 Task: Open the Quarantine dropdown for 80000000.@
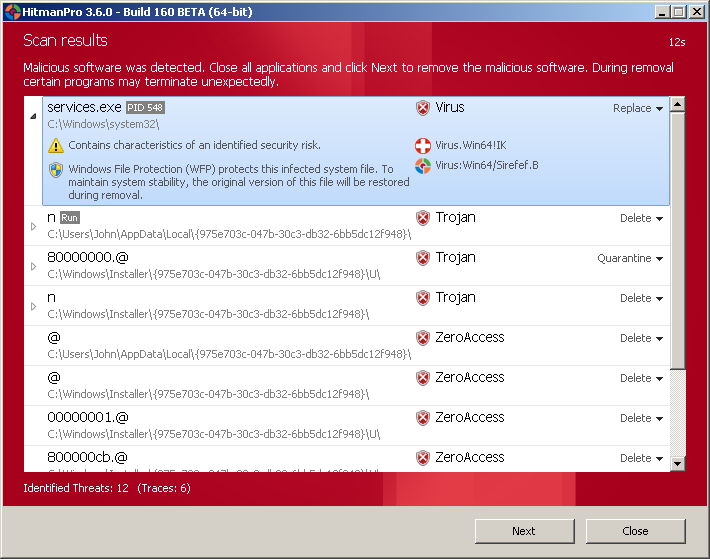[x=630, y=258]
